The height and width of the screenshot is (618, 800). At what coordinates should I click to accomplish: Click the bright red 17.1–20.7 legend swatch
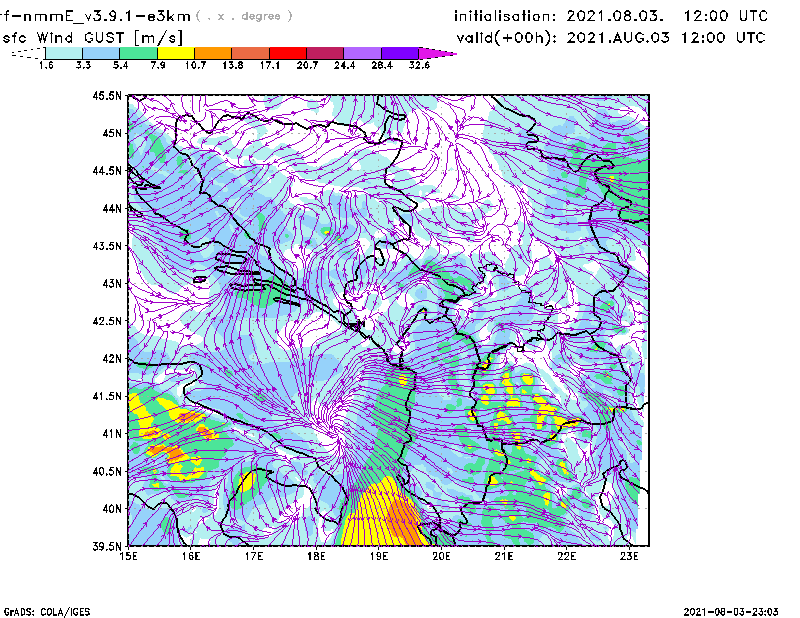(x=288, y=53)
